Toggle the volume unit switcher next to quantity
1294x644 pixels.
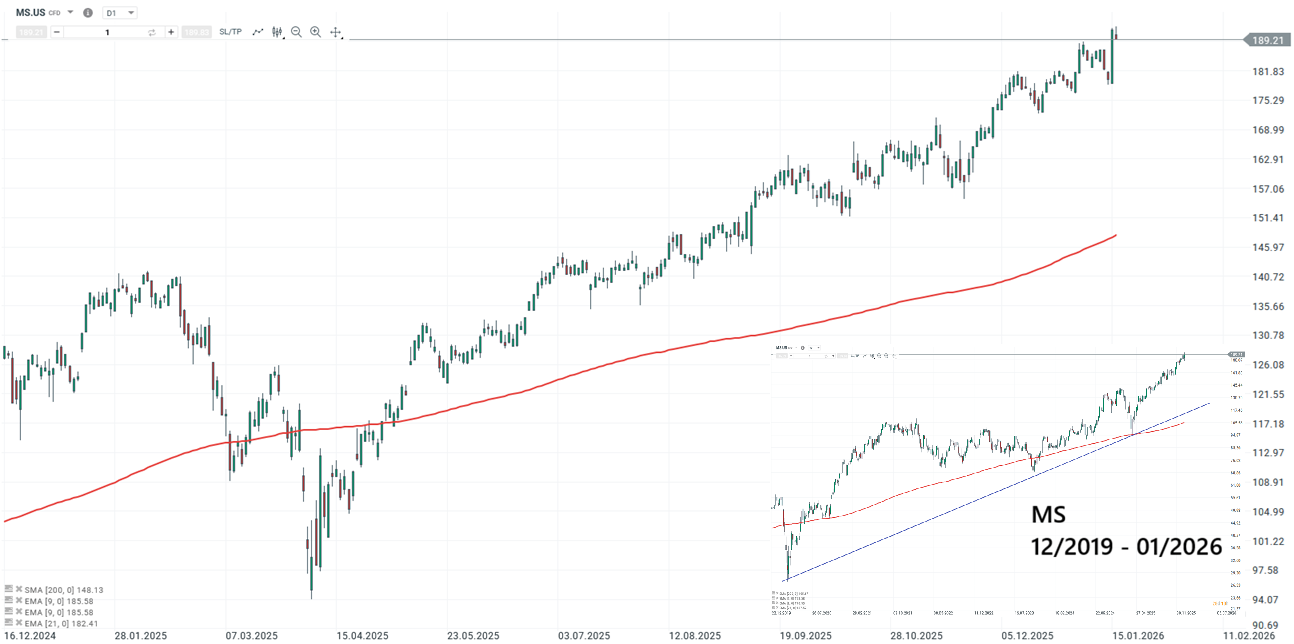coord(152,32)
